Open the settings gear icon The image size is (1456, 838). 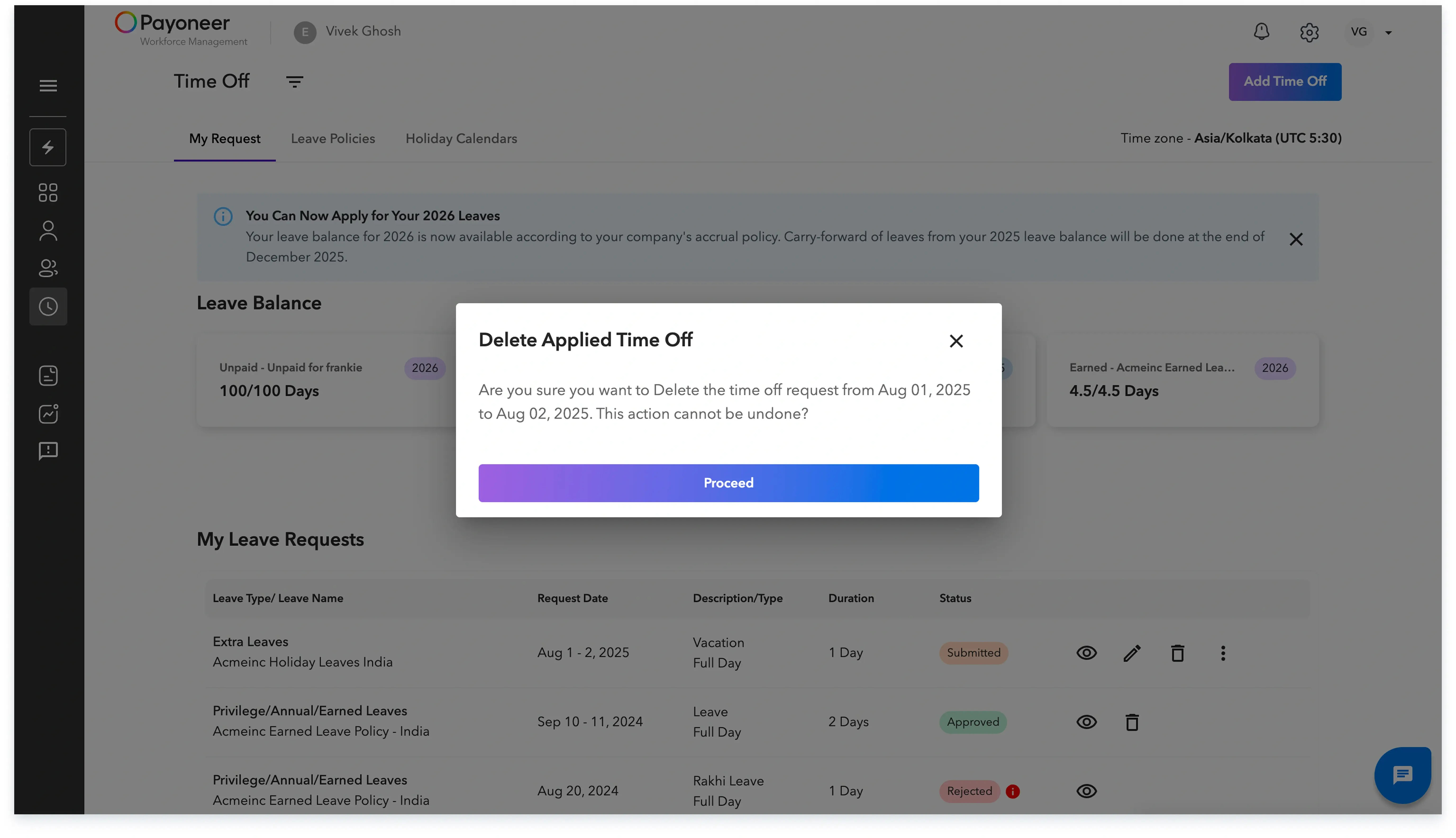click(1309, 32)
